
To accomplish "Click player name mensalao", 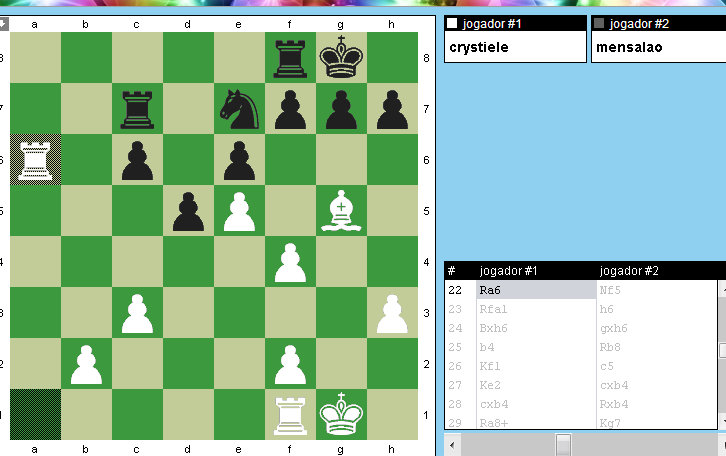I will tap(629, 47).
